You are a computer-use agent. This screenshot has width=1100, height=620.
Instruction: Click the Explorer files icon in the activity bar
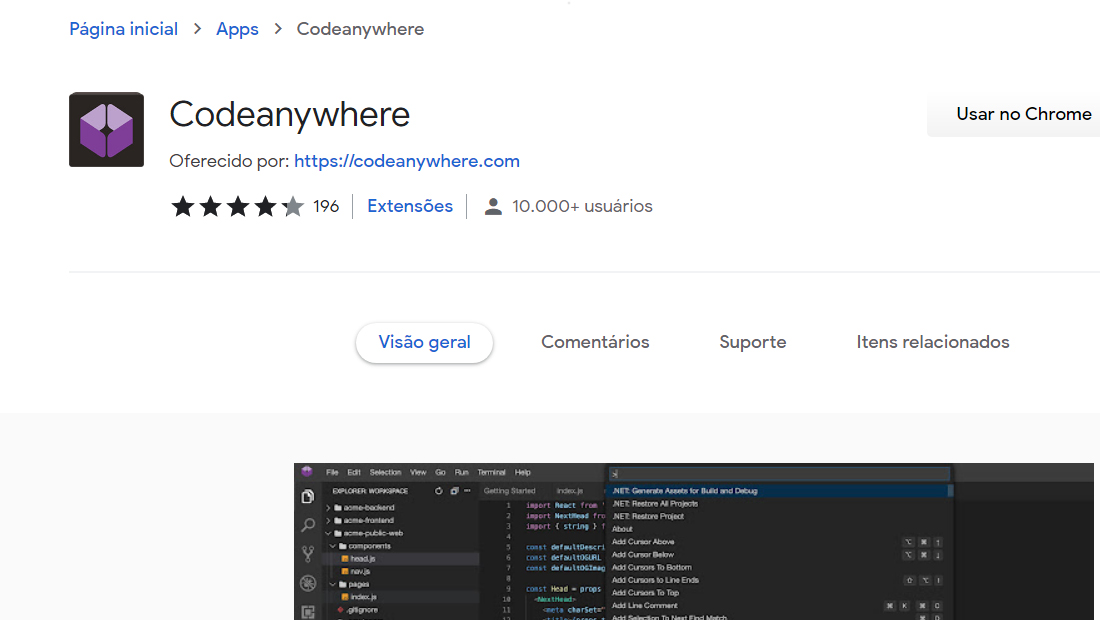308,497
